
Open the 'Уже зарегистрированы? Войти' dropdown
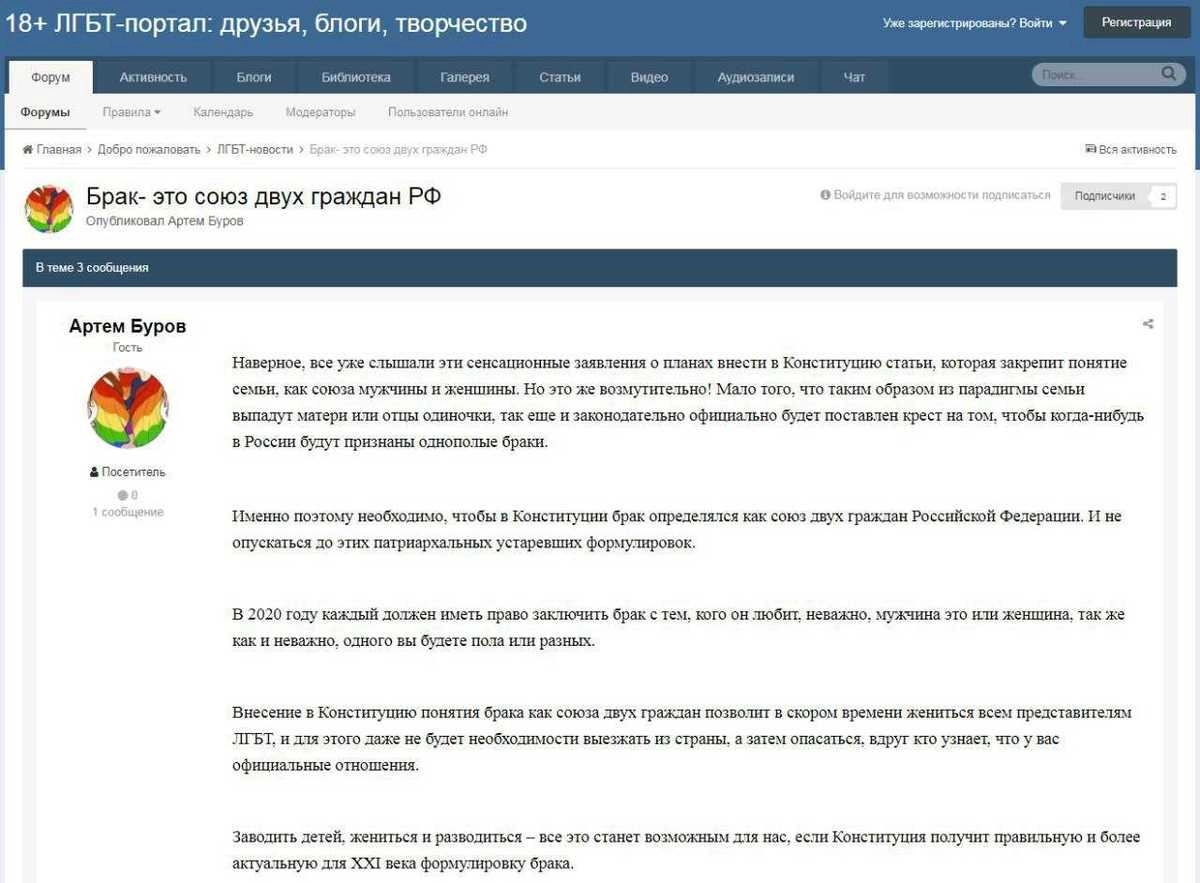click(x=974, y=23)
